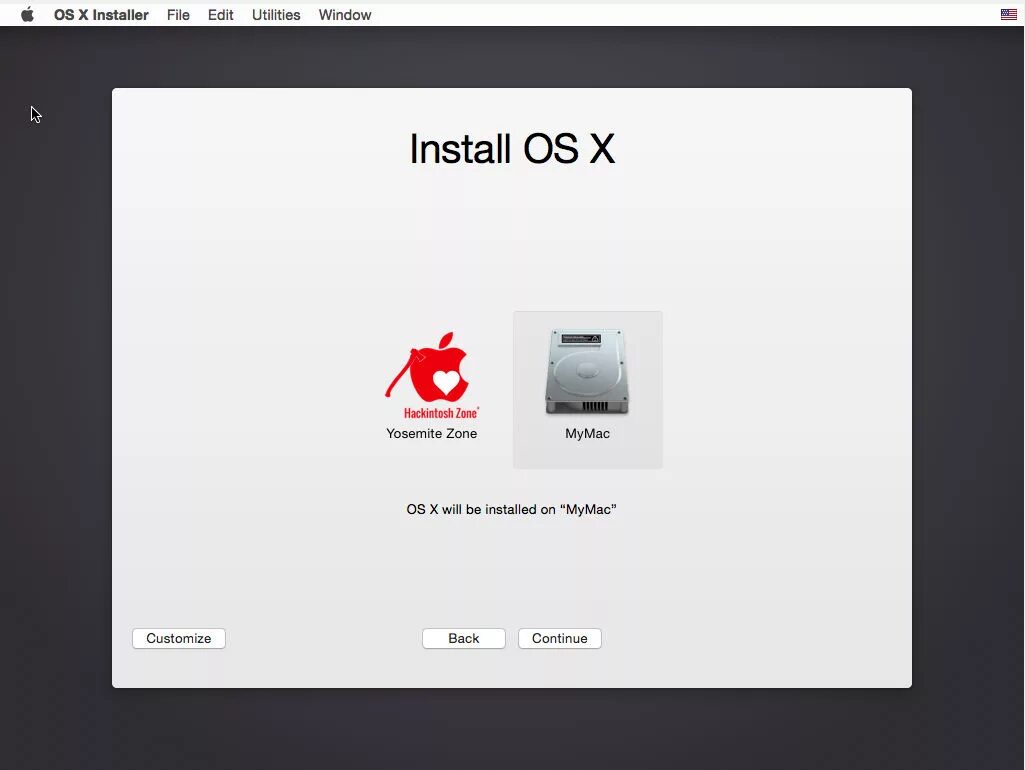Screen dimensions: 1025x770
Task: Open the OS X Installer menu
Action: (101, 14)
